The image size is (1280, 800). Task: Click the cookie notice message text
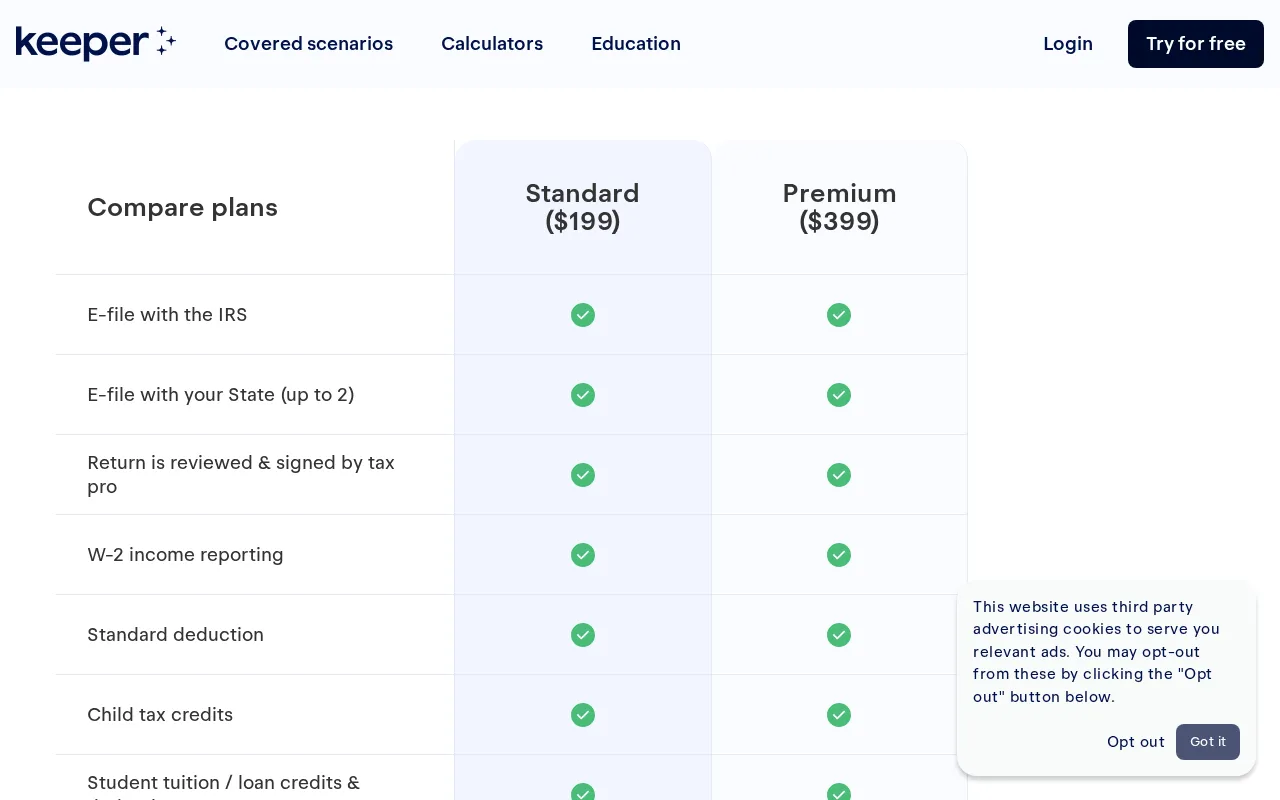[1097, 652]
